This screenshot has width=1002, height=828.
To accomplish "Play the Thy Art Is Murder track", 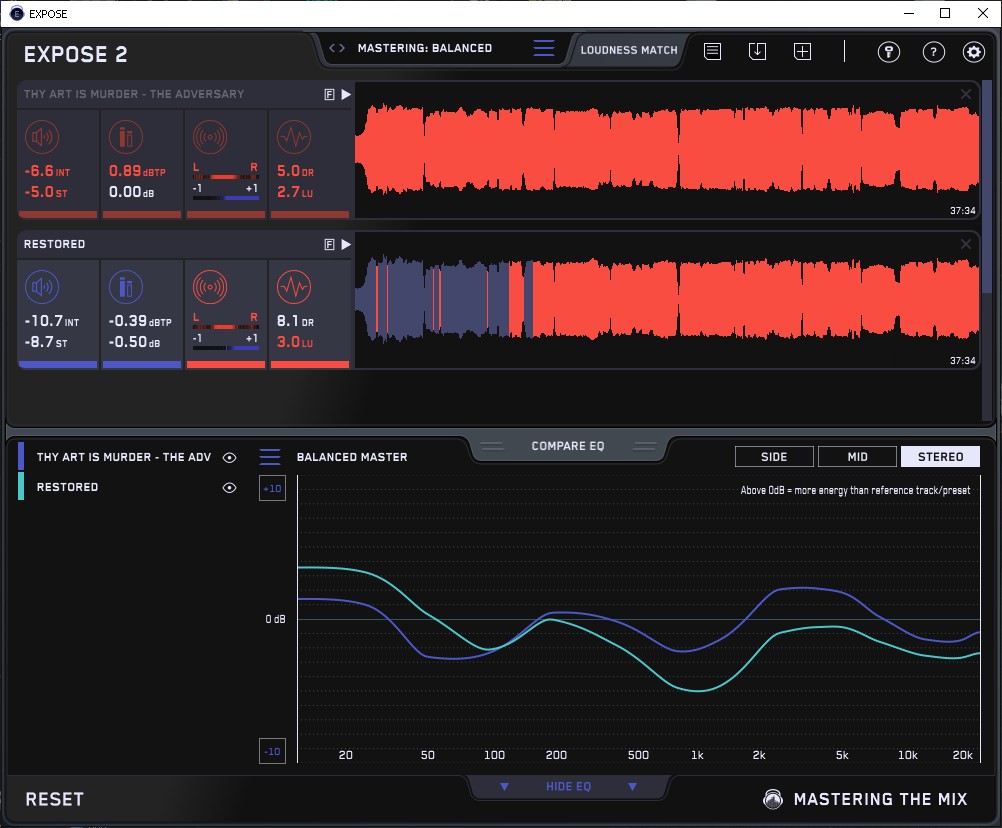I will coord(346,94).
